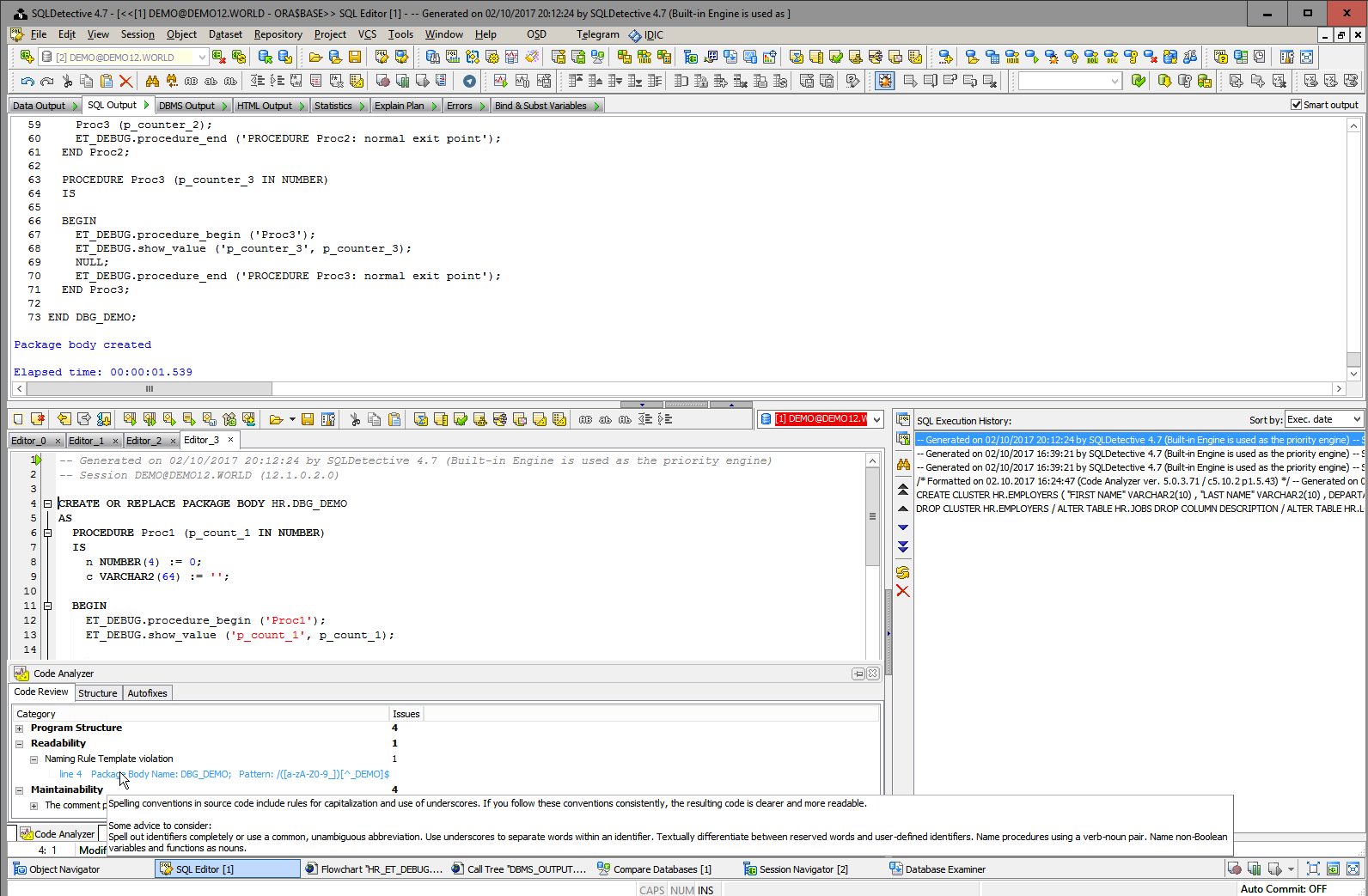This screenshot has width=1368, height=896.
Task: Click the scissors Cut icon in the editor toolbar
Action: coord(355,419)
